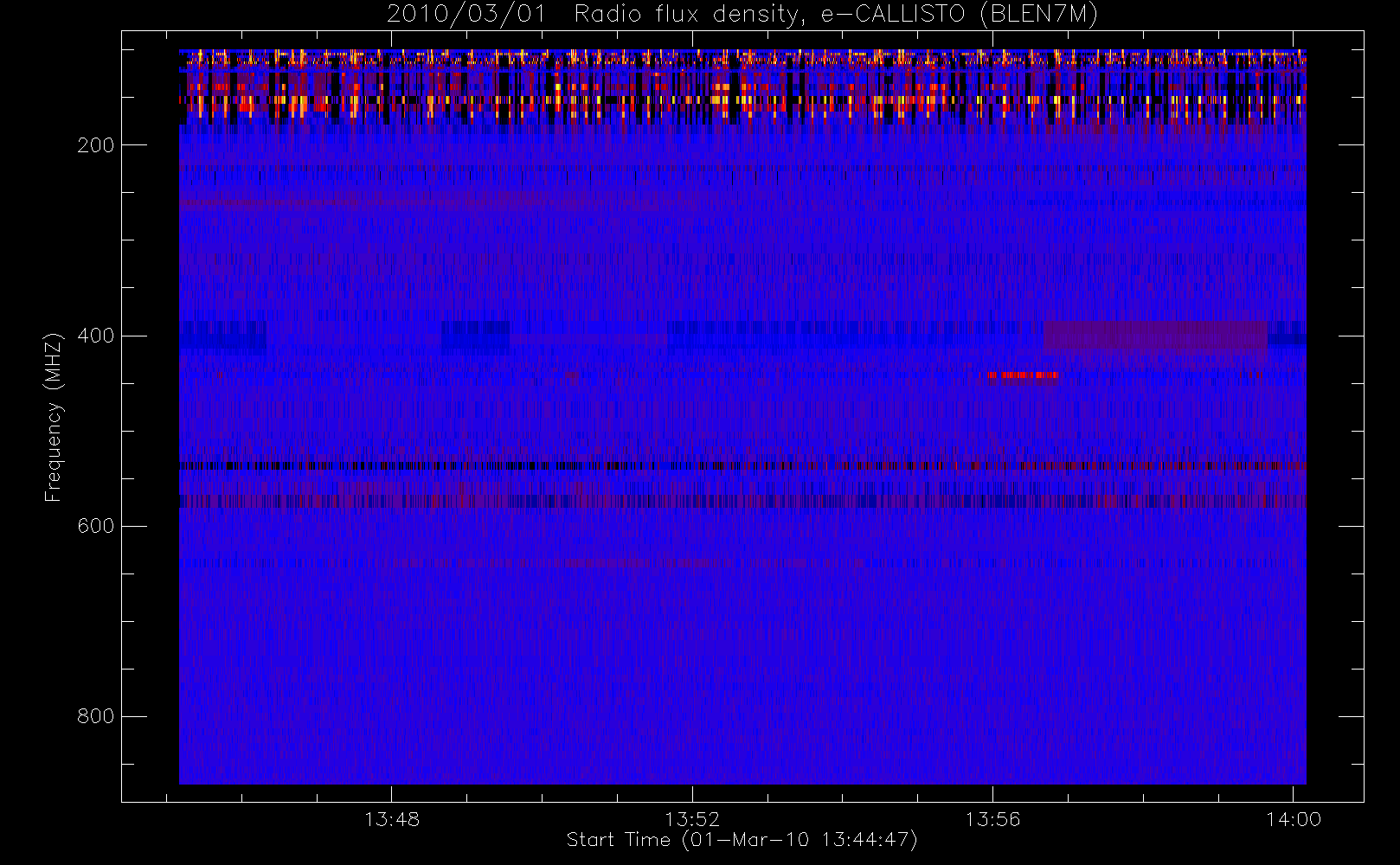Image resolution: width=1400 pixels, height=865 pixels.
Task: Click the 'Frequency (MHZ)' axis label
Action: [54, 417]
